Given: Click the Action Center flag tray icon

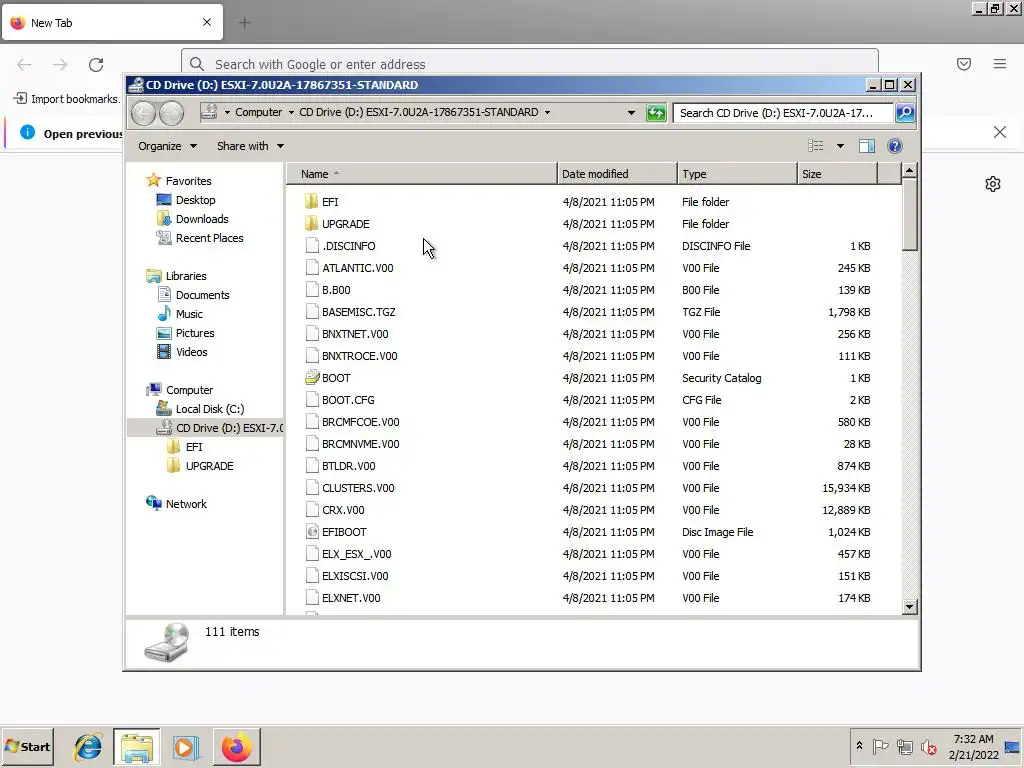Looking at the screenshot, I should (880, 746).
